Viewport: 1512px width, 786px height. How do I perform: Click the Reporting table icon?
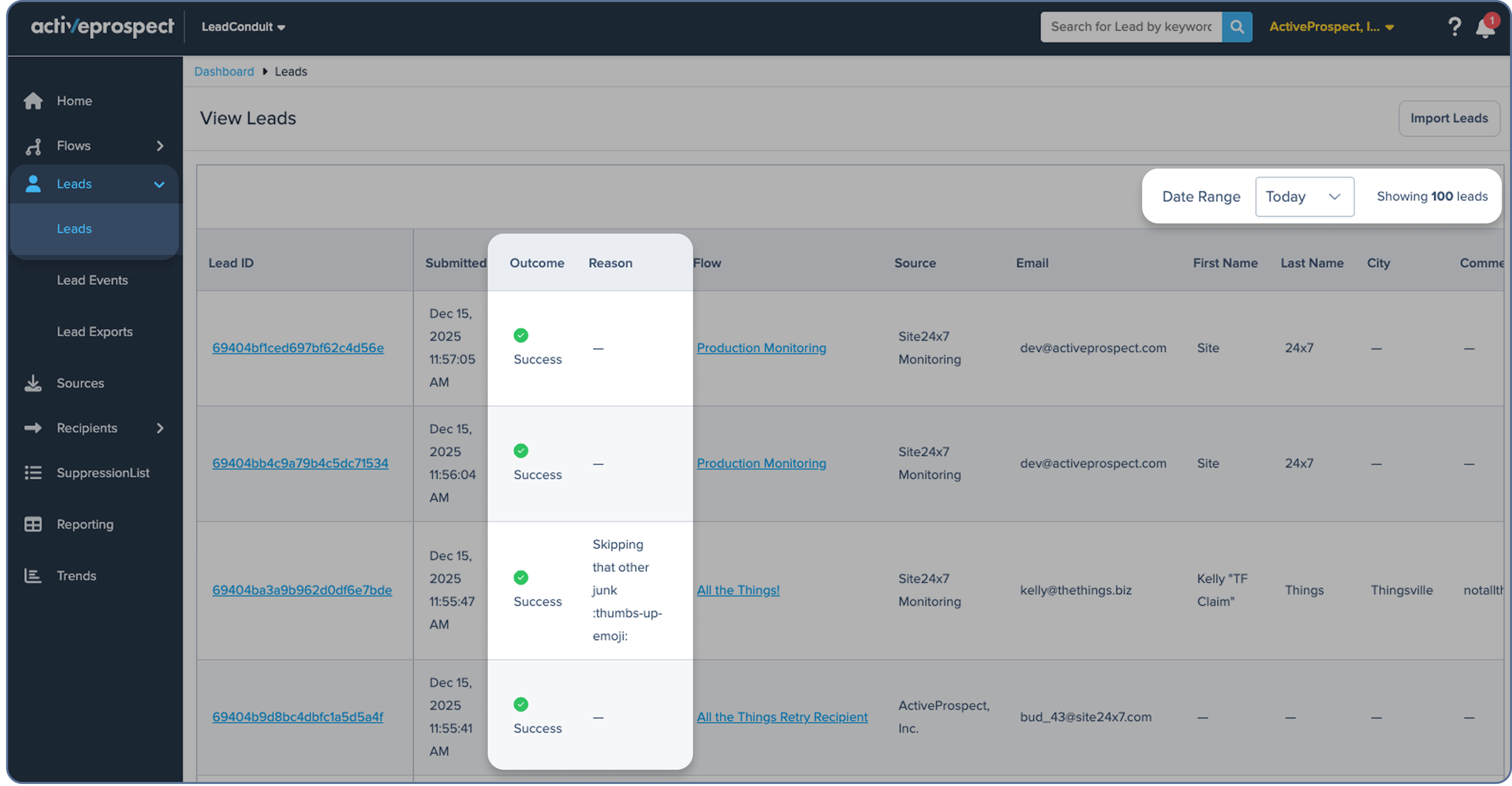point(33,524)
